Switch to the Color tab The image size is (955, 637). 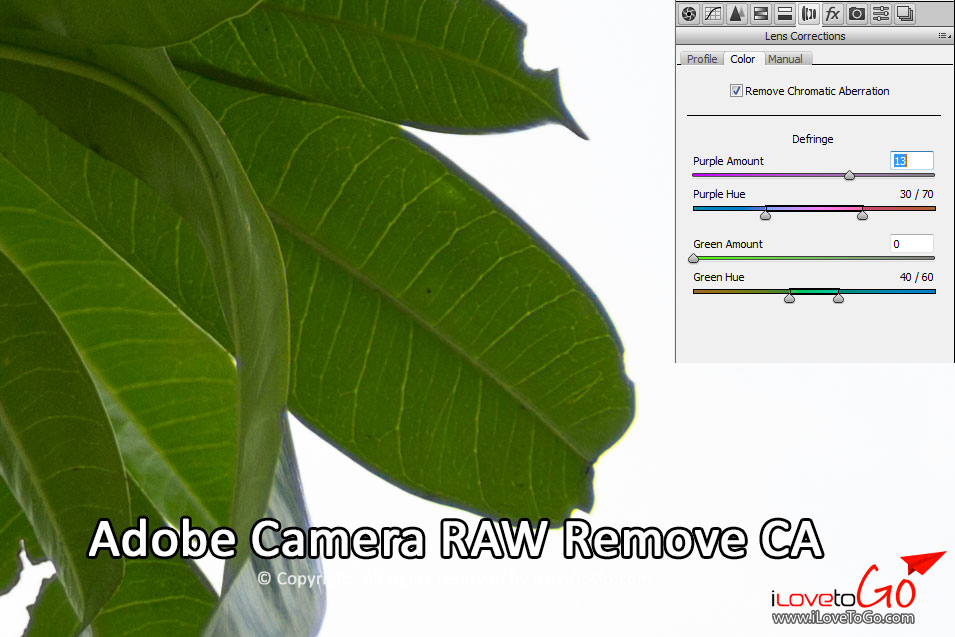(742, 58)
